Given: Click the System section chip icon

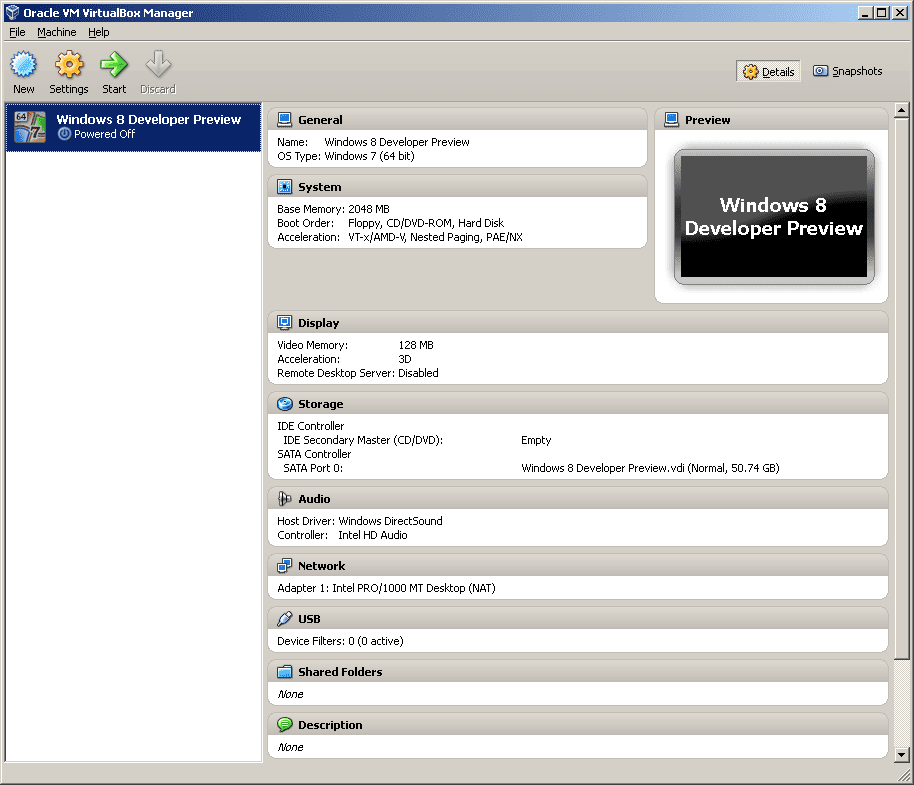Looking at the screenshot, I should (284, 186).
